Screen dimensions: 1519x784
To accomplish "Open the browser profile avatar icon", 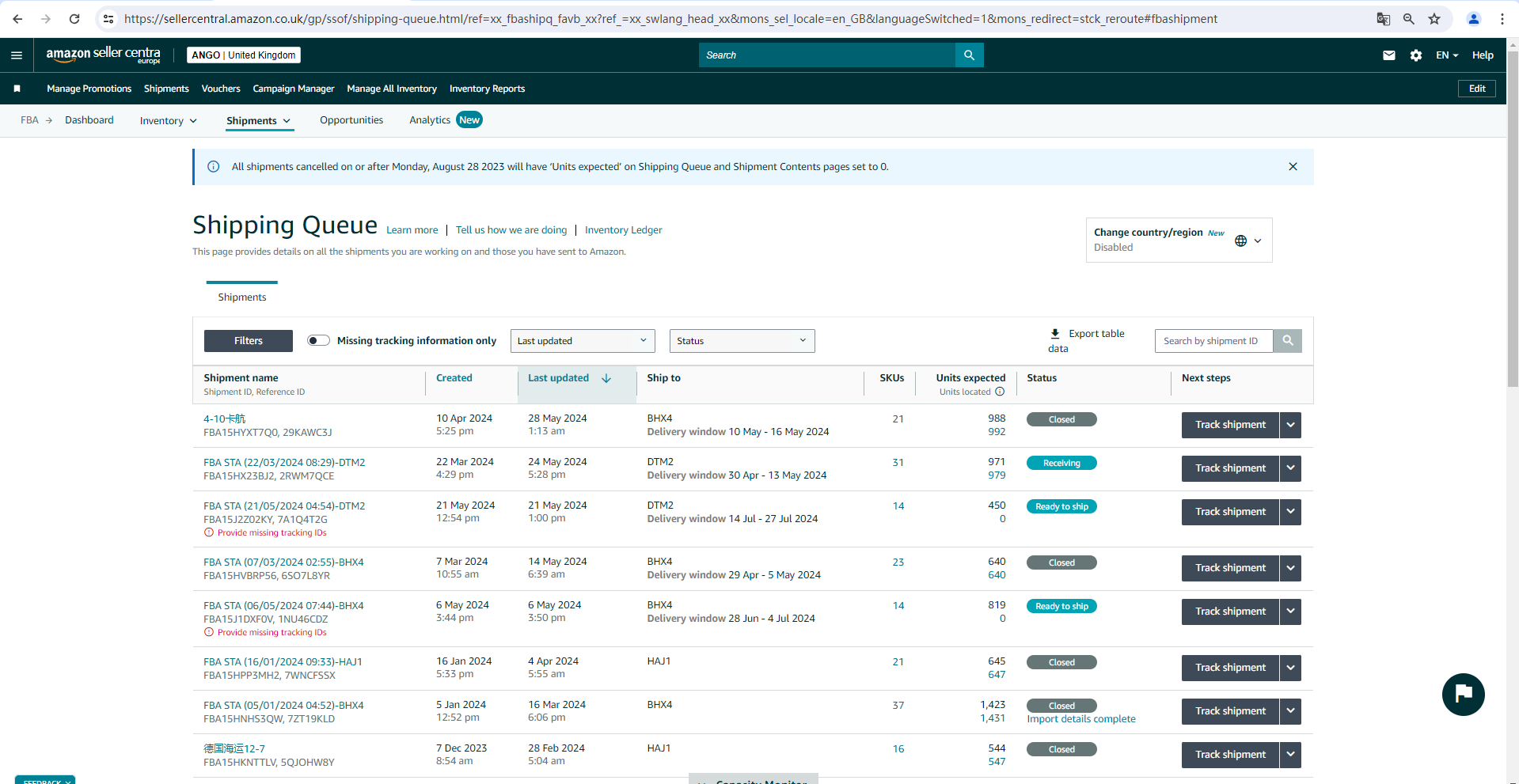I will tap(1474, 19).
